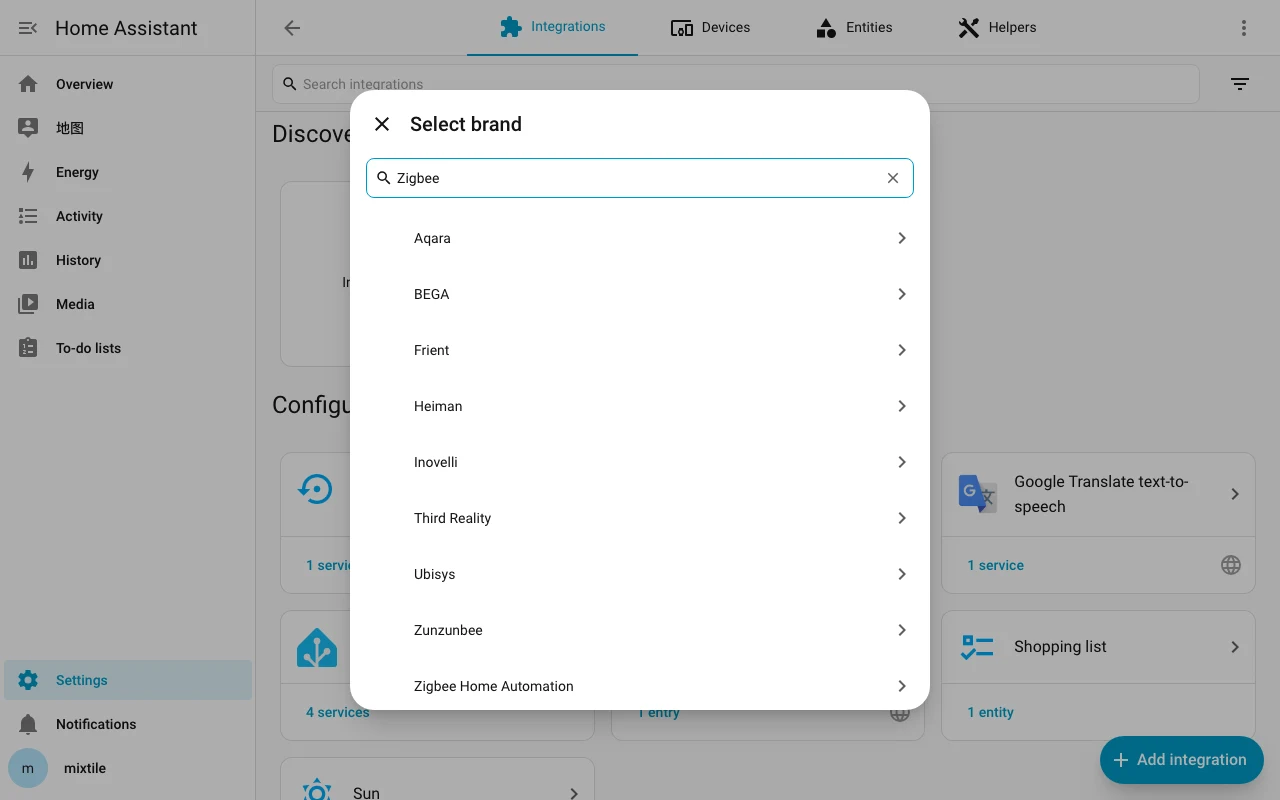The height and width of the screenshot is (800, 1280).
Task: Click the brand search field containing Zigbee
Action: [x=640, y=178]
